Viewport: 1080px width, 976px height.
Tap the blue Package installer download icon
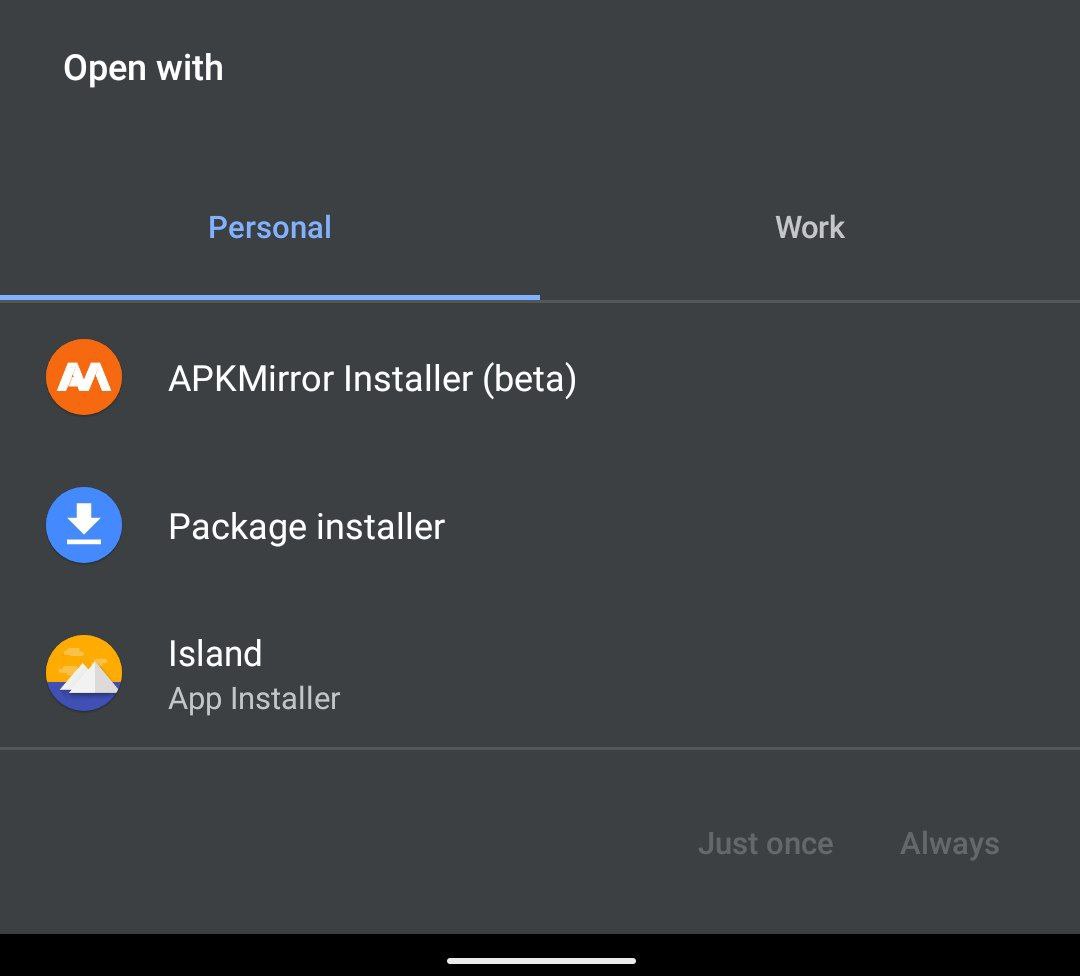pyautogui.click(x=84, y=525)
